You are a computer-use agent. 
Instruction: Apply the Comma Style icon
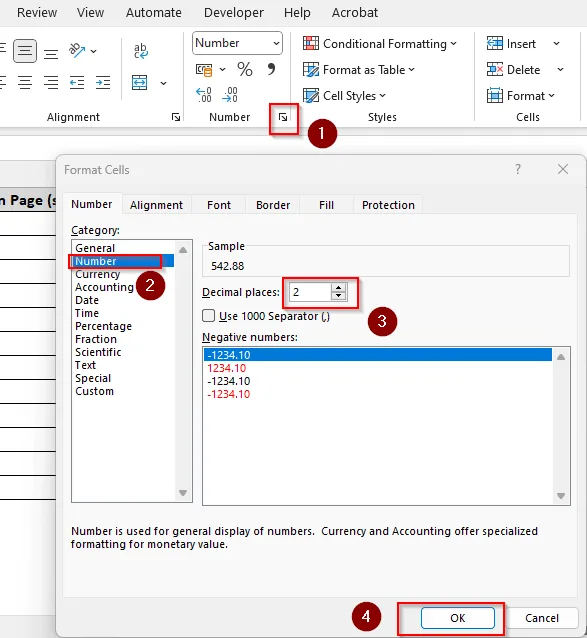(271, 69)
